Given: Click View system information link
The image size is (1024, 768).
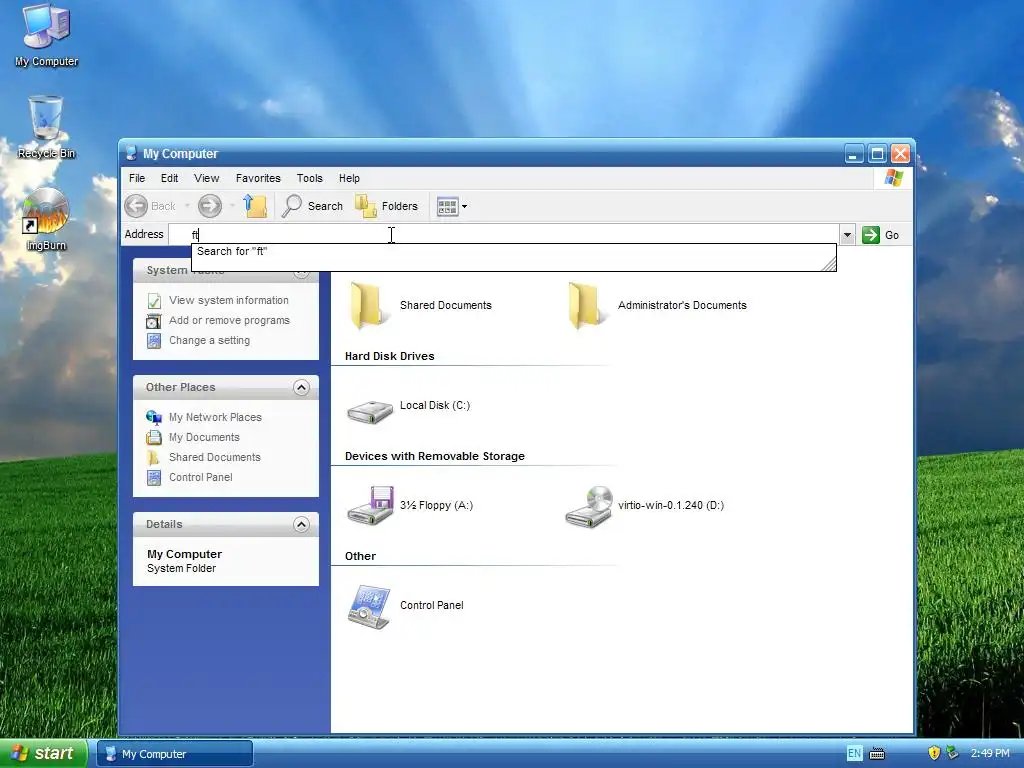Looking at the screenshot, I should (229, 300).
